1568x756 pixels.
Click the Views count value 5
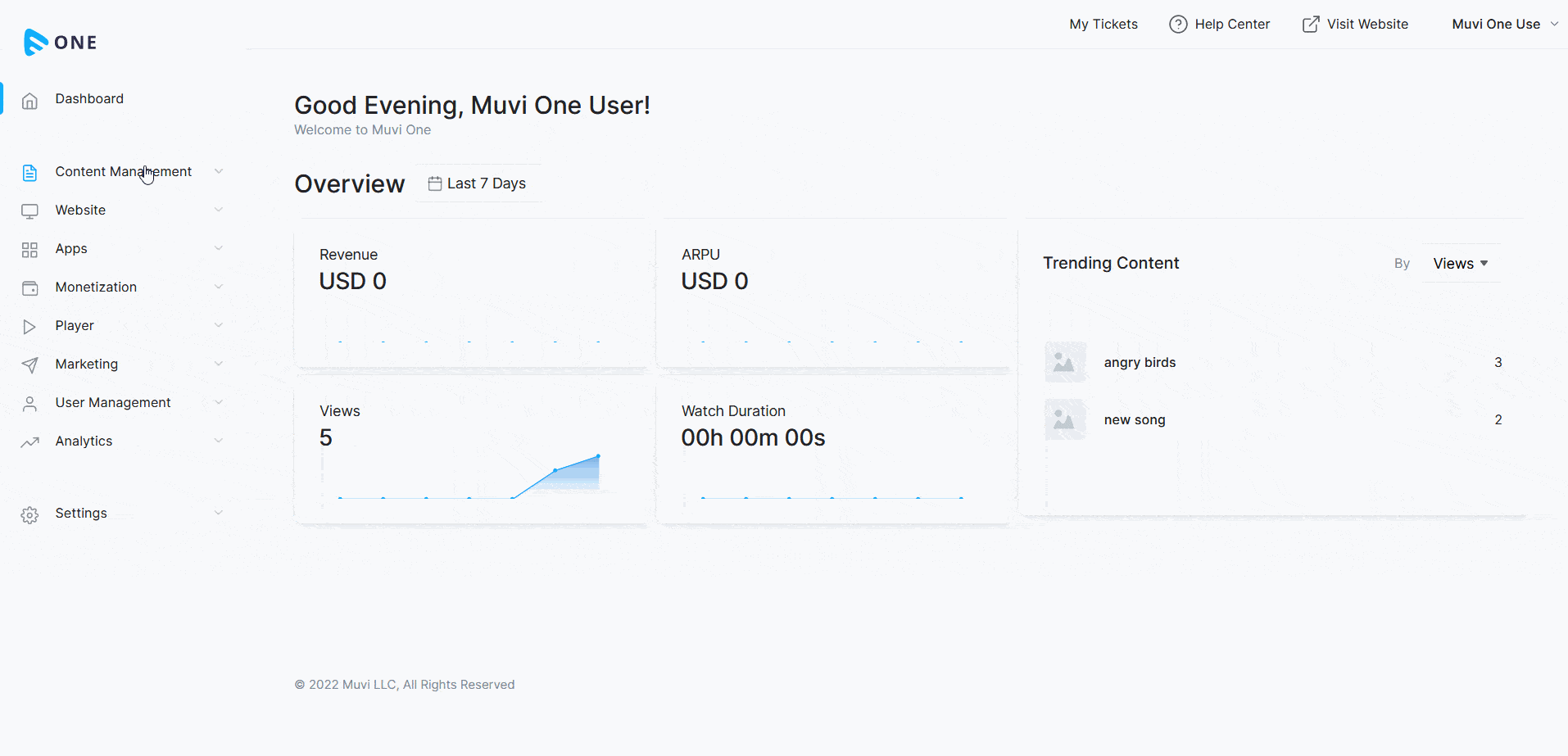[x=326, y=437]
